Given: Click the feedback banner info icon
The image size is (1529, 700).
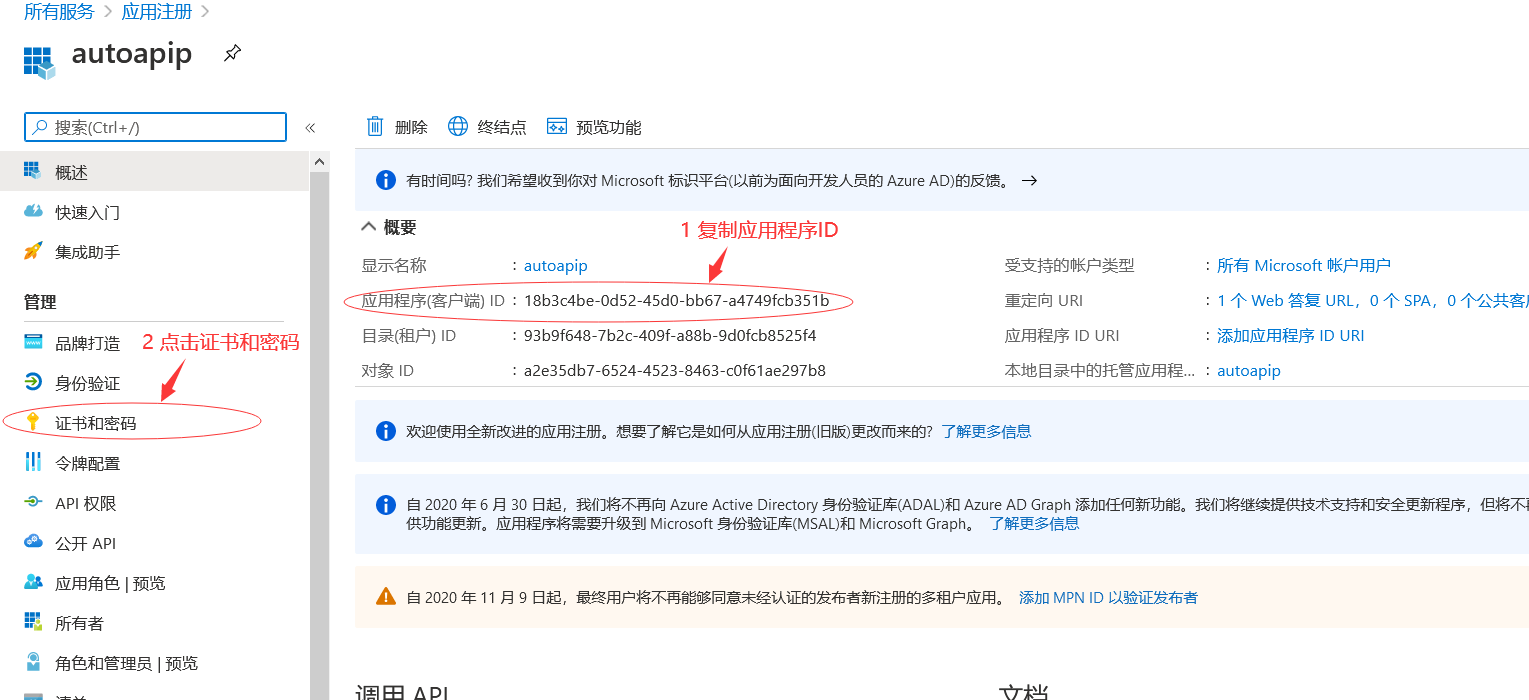Looking at the screenshot, I should coord(385,180).
